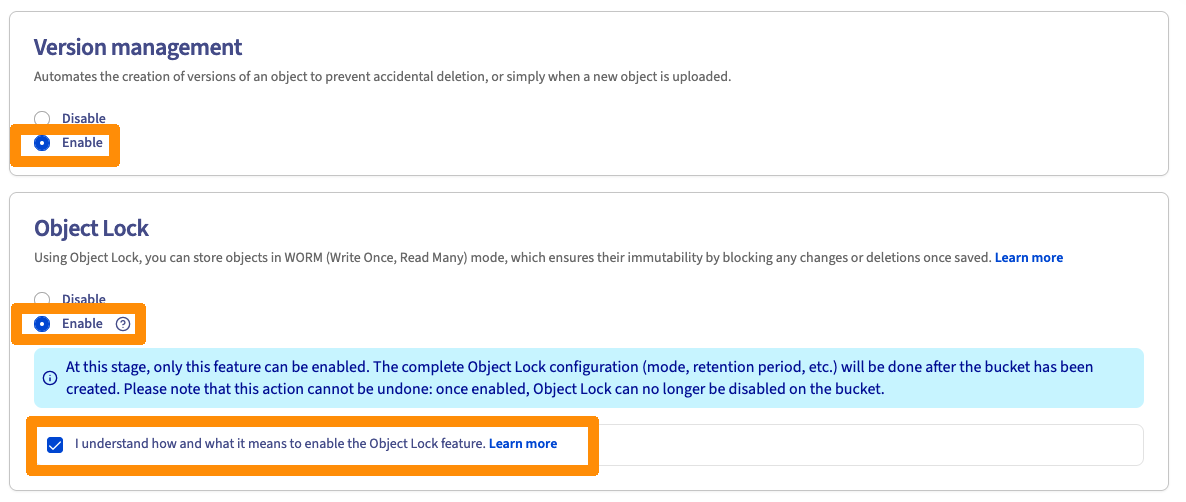Click the Version management description text
Image resolution: width=1186 pixels, height=502 pixels.
382,77
